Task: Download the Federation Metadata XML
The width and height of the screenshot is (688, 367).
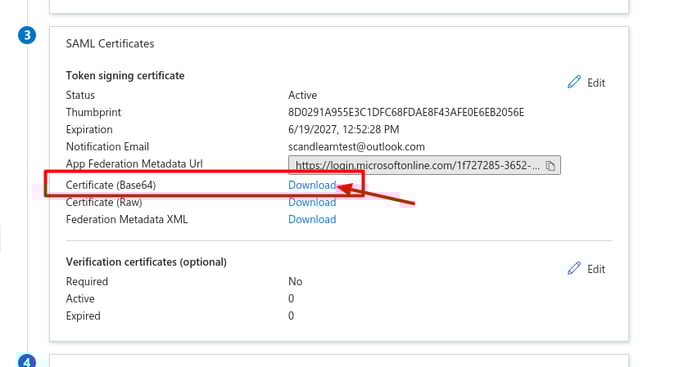Action: 312,219
